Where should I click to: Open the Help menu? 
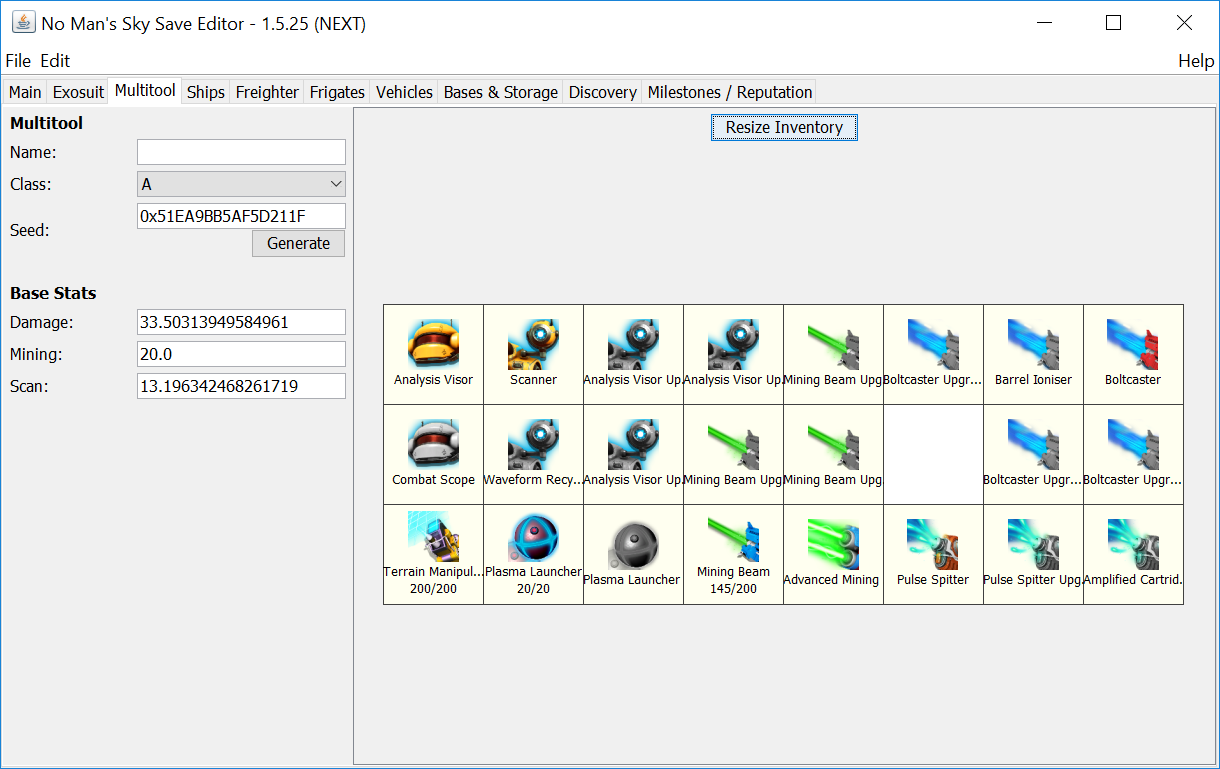1196,61
